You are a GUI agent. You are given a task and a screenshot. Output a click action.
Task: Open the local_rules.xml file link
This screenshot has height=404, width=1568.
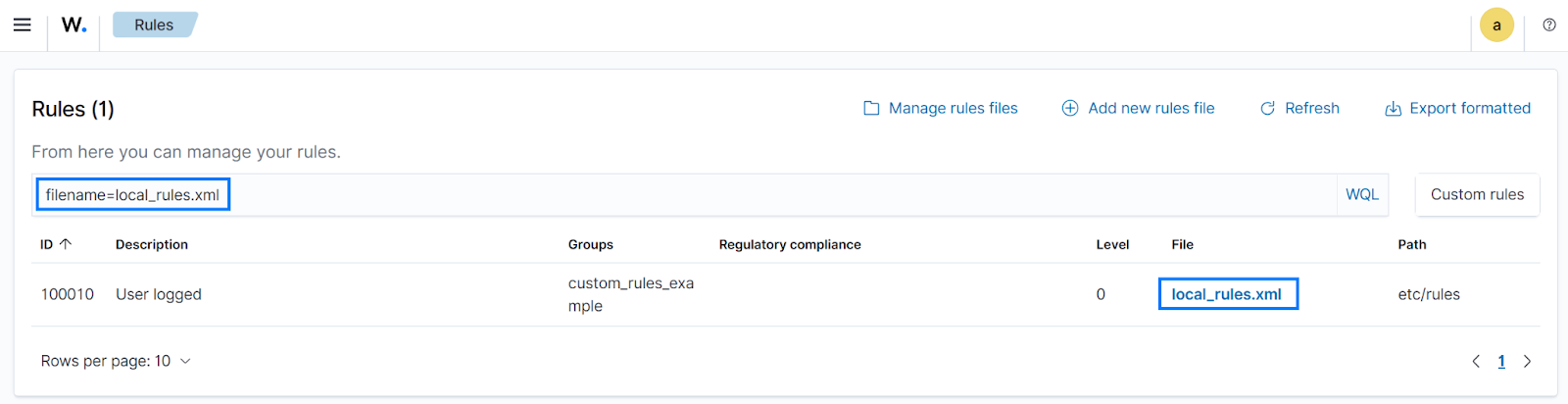click(1226, 294)
